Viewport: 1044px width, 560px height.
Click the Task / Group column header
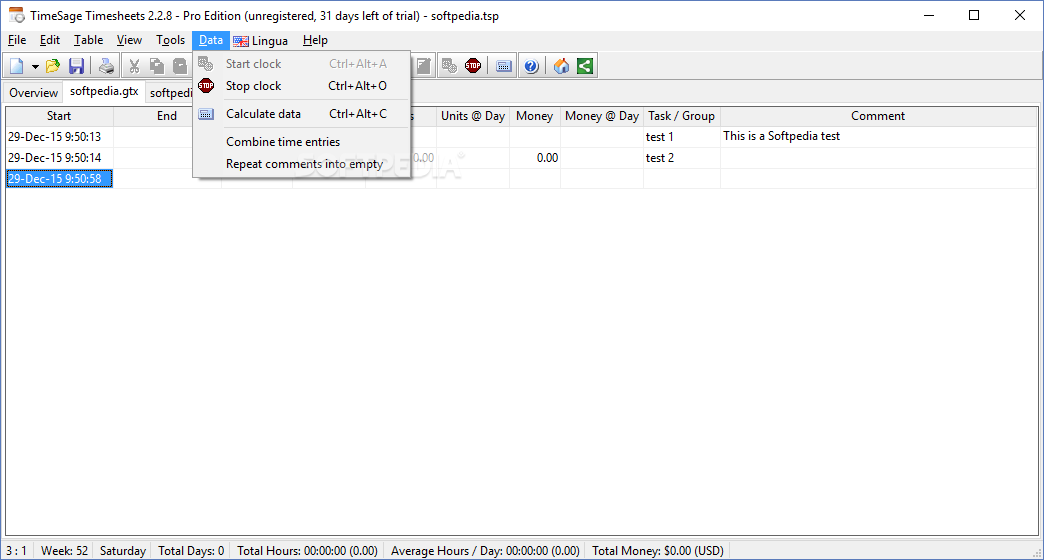[681, 116]
